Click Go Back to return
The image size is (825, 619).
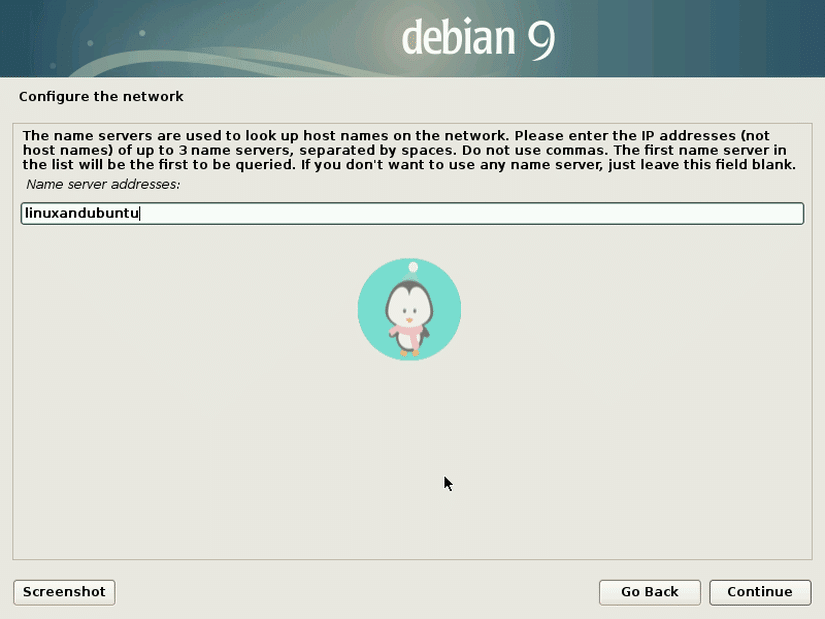point(649,592)
